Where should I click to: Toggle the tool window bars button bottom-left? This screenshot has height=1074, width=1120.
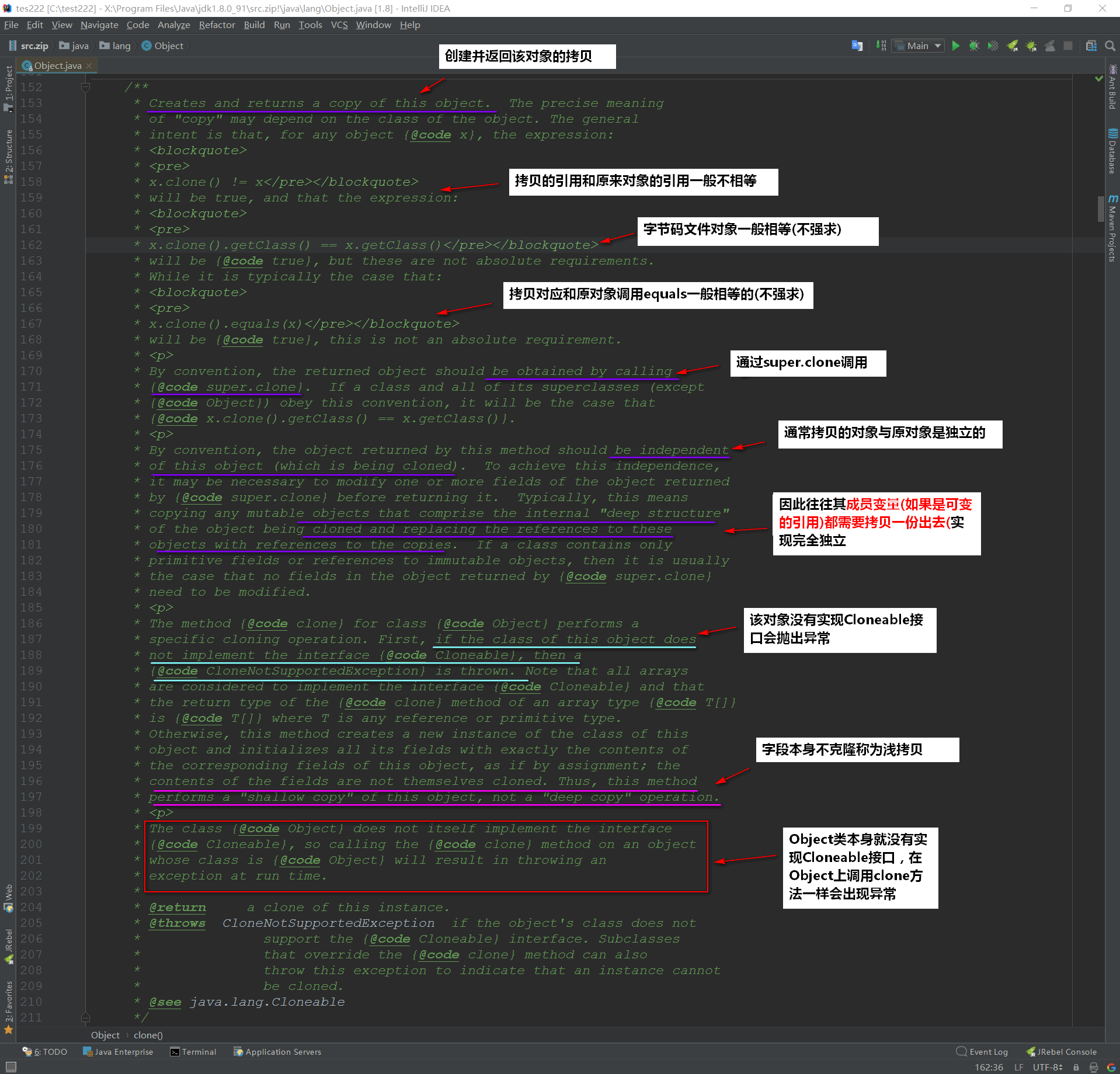pos(11,1067)
